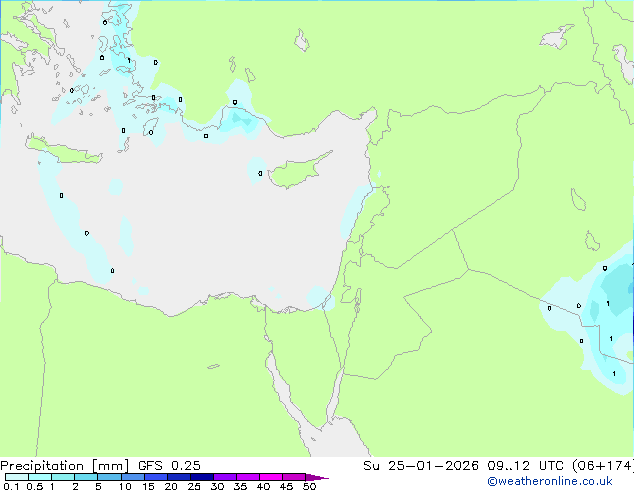Pick the 1–2 mm legend swatch
This screenshot has height=490, width=634.
(63, 477)
